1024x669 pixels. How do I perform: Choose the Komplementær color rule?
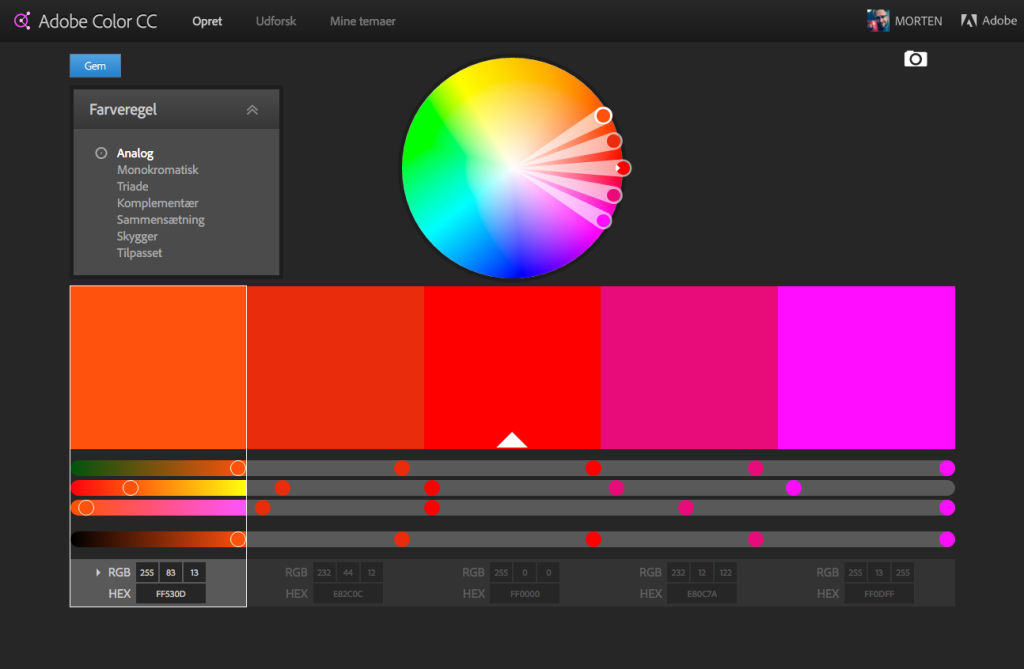156,203
